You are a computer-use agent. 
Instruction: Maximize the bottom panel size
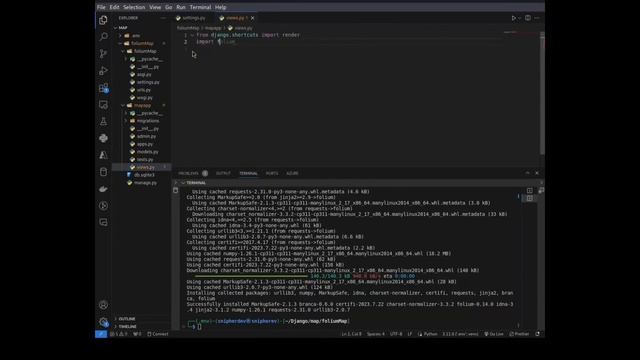pos(527,173)
